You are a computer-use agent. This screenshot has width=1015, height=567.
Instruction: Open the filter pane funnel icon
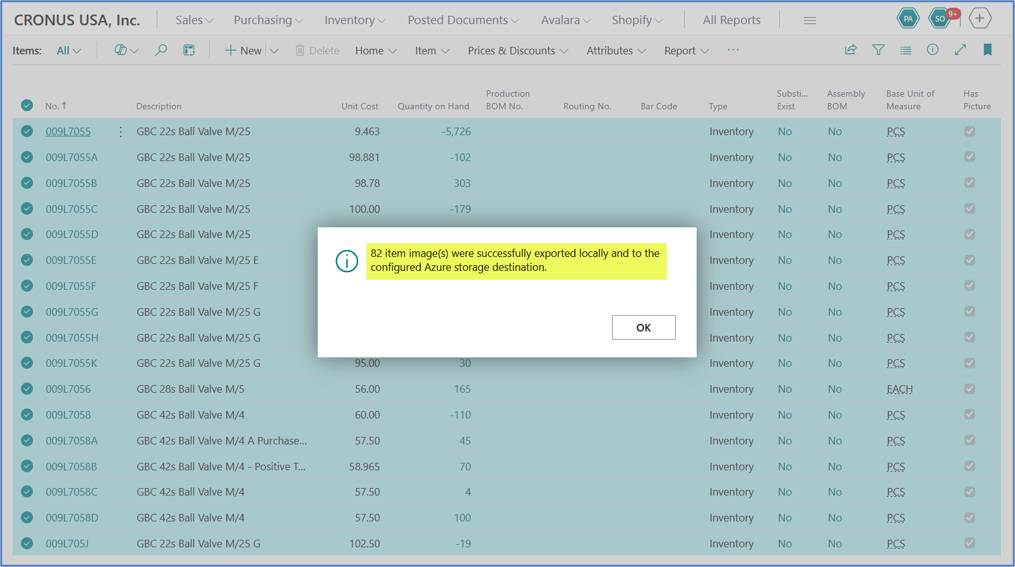coord(878,50)
